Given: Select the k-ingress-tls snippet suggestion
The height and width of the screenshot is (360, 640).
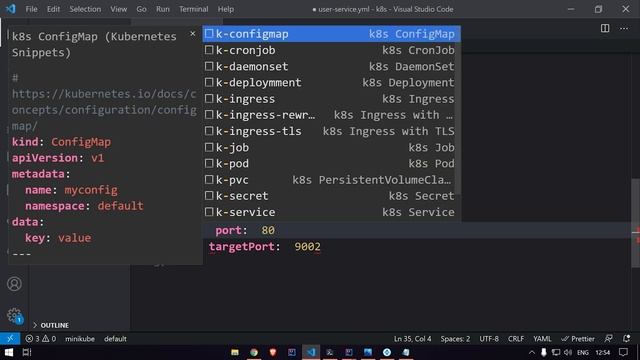Looking at the screenshot, I should click(x=329, y=131).
